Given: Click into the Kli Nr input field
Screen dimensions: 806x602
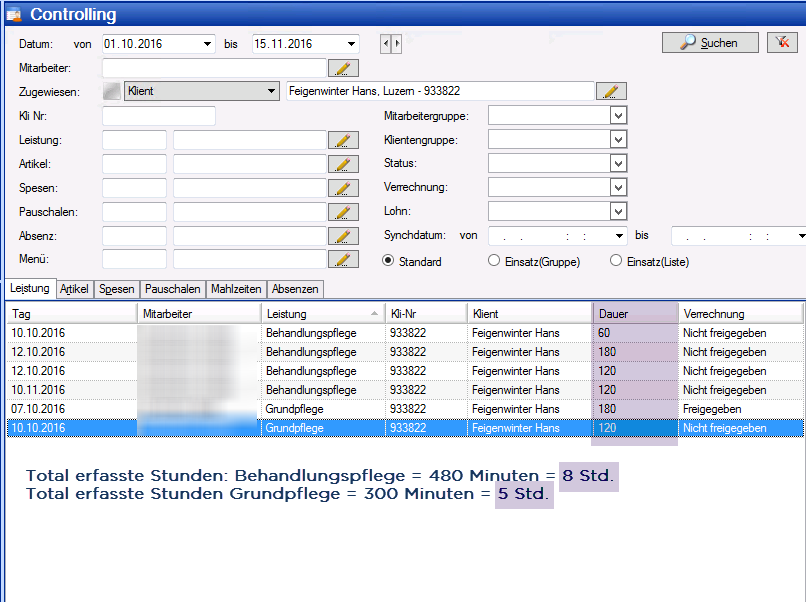Looking at the screenshot, I should [158, 116].
